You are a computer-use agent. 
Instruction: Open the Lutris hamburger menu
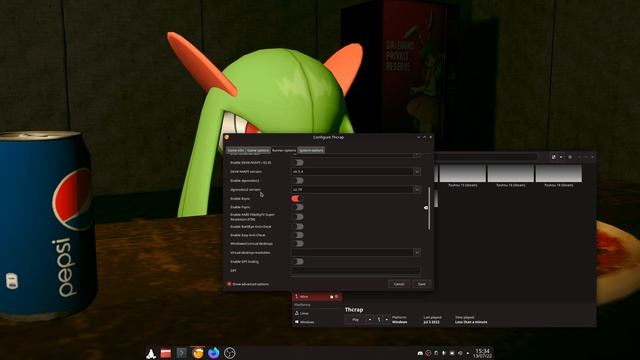click(570, 157)
